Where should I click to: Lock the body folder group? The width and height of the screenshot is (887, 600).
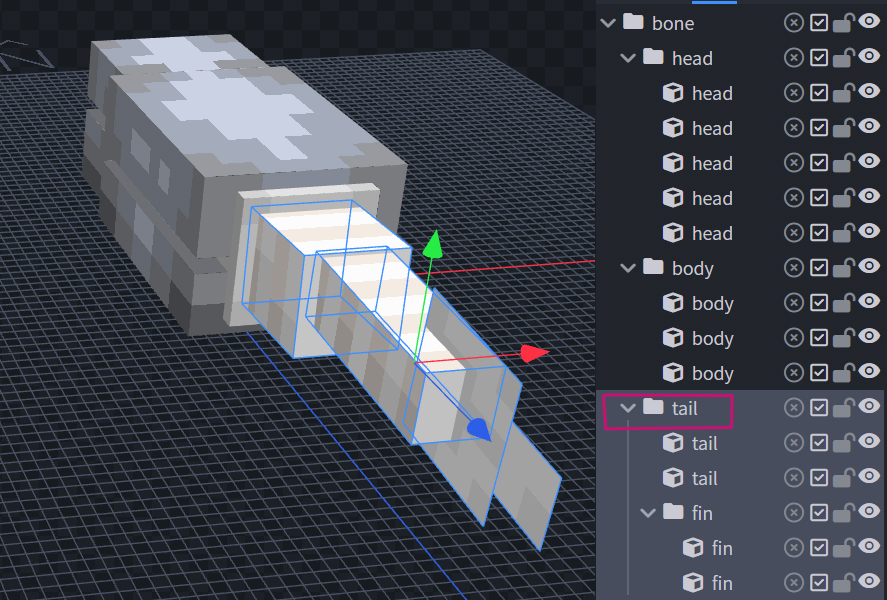[x=843, y=268]
